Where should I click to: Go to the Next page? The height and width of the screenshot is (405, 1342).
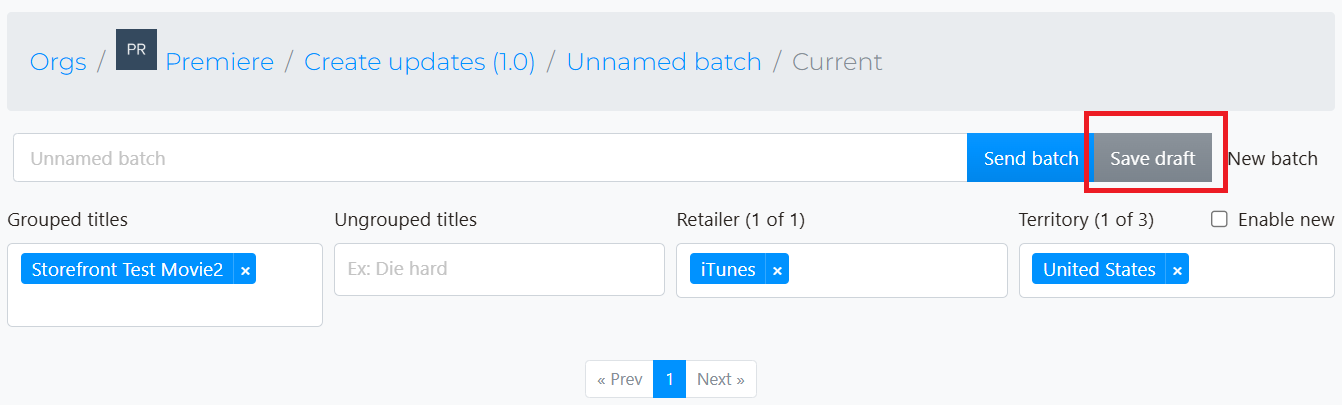(x=721, y=379)
